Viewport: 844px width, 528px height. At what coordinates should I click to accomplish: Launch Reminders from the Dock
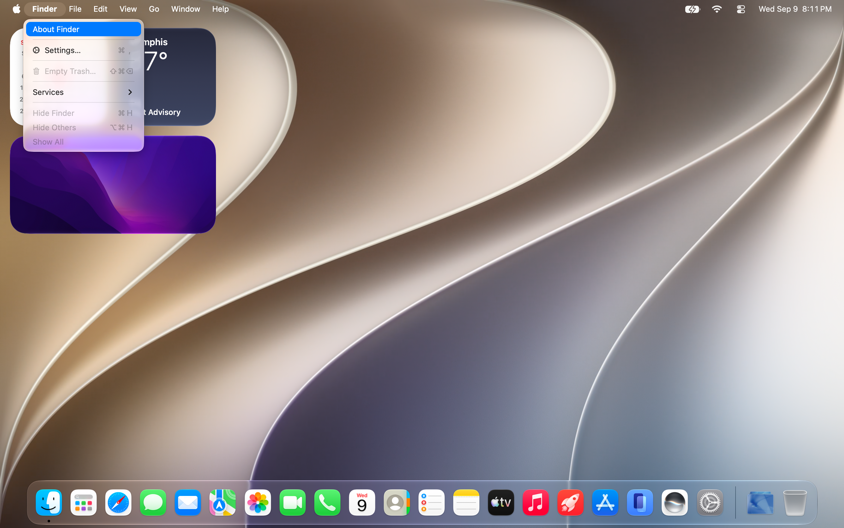[x=432, y=503]
